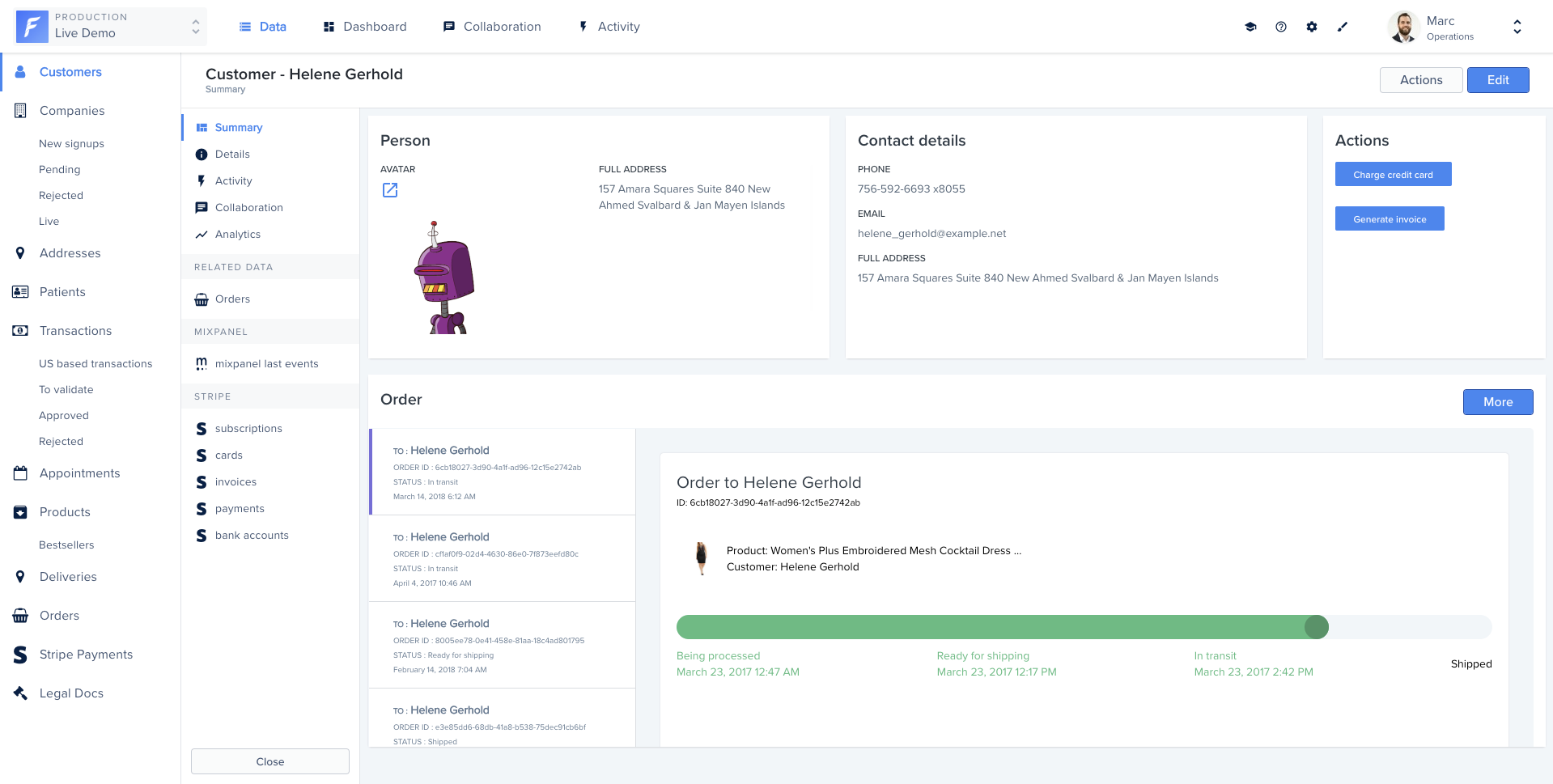Click phone number 756-592-6693 x8055
The height and width of the screenshot is (784, 1553).
[911, 189]
